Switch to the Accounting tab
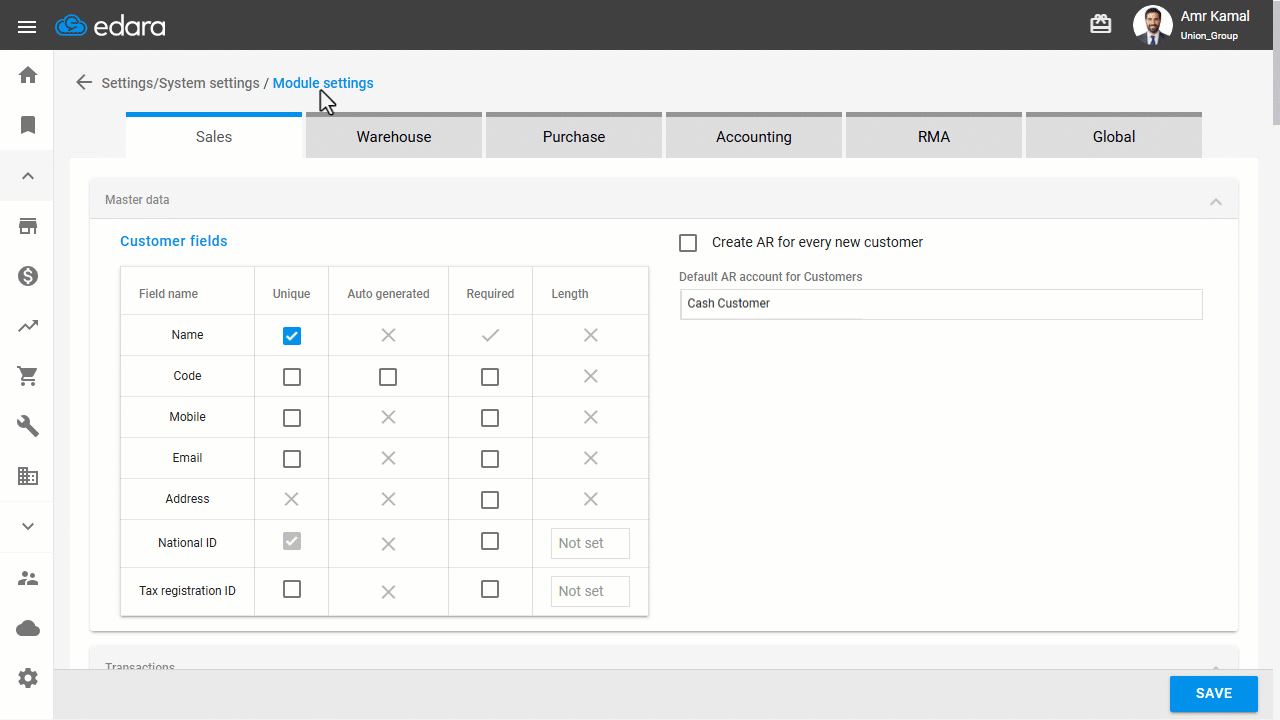This screenshot has height=720, width=1280. [x=754, y=135]
